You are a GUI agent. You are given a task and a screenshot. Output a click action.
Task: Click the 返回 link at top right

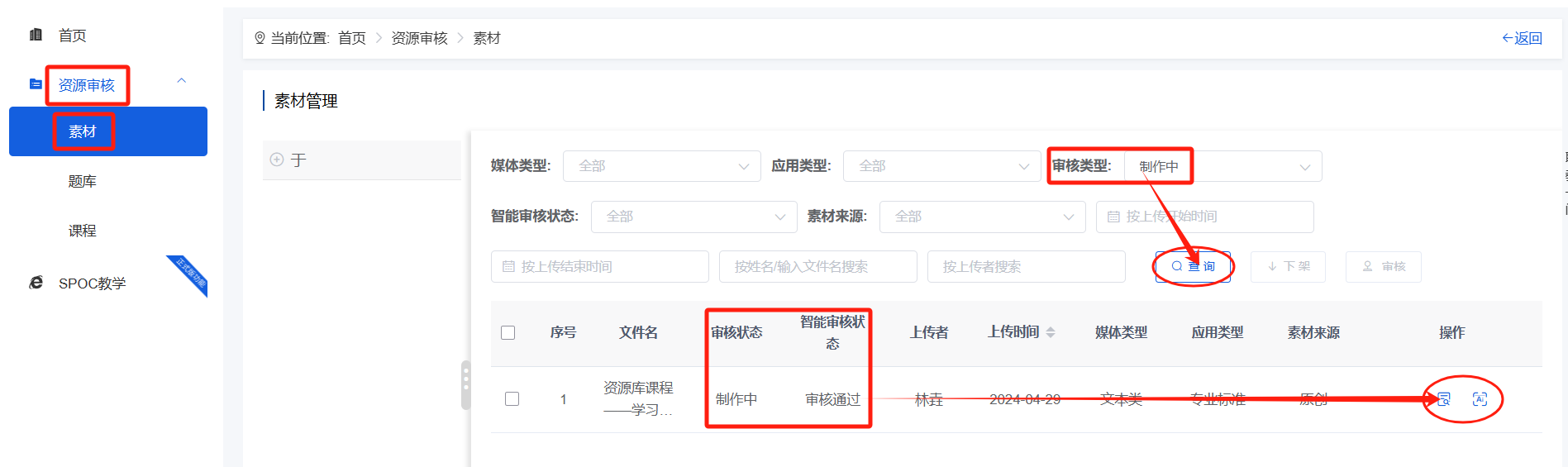pyautogui.click(x=1522, y=38)
